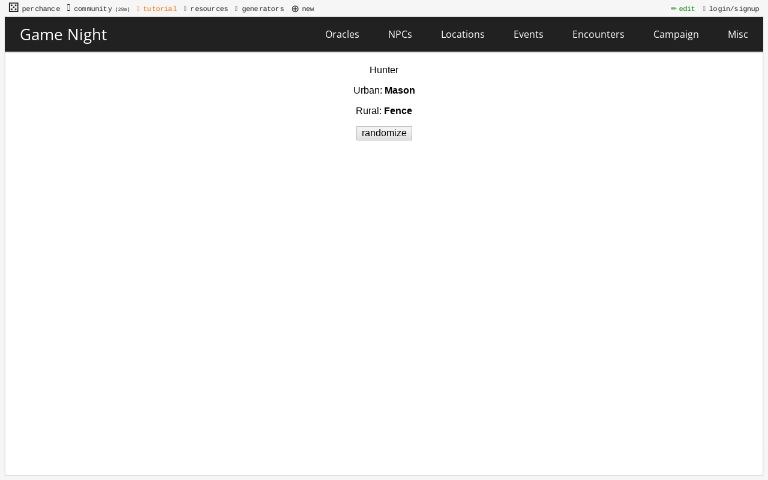Open the Locations menu

pos(462,34)
